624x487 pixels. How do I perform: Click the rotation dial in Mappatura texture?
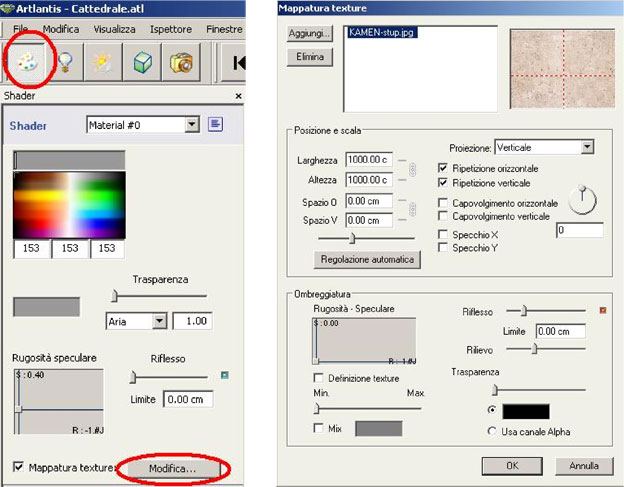pyautogui.click(x=582, y=200)
